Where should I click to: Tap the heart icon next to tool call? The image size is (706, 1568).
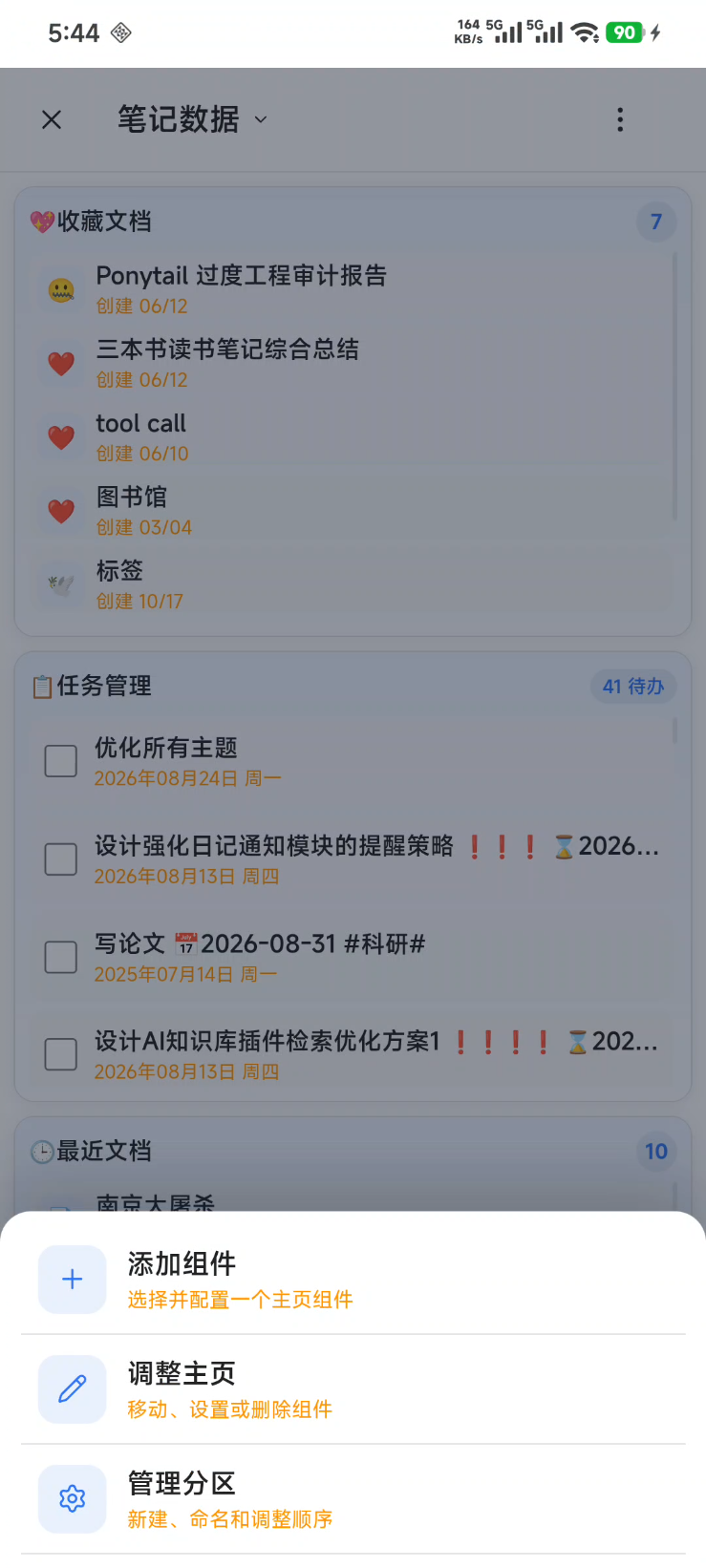coord(61,437)
